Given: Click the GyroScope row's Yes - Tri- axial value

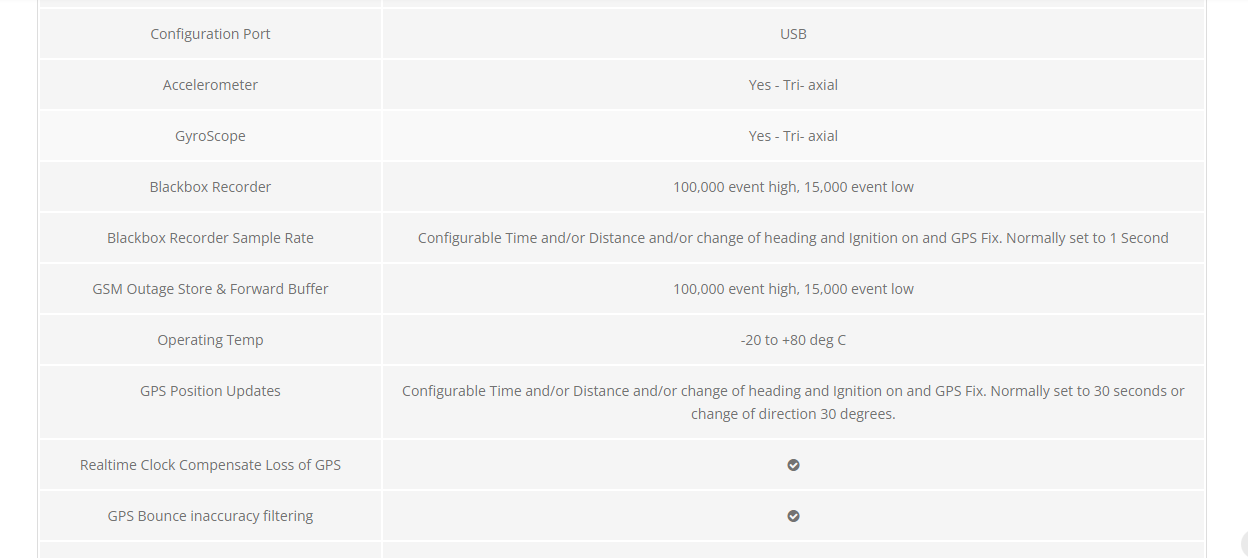Looking at the screenshot, I should (x=793, y=136).
